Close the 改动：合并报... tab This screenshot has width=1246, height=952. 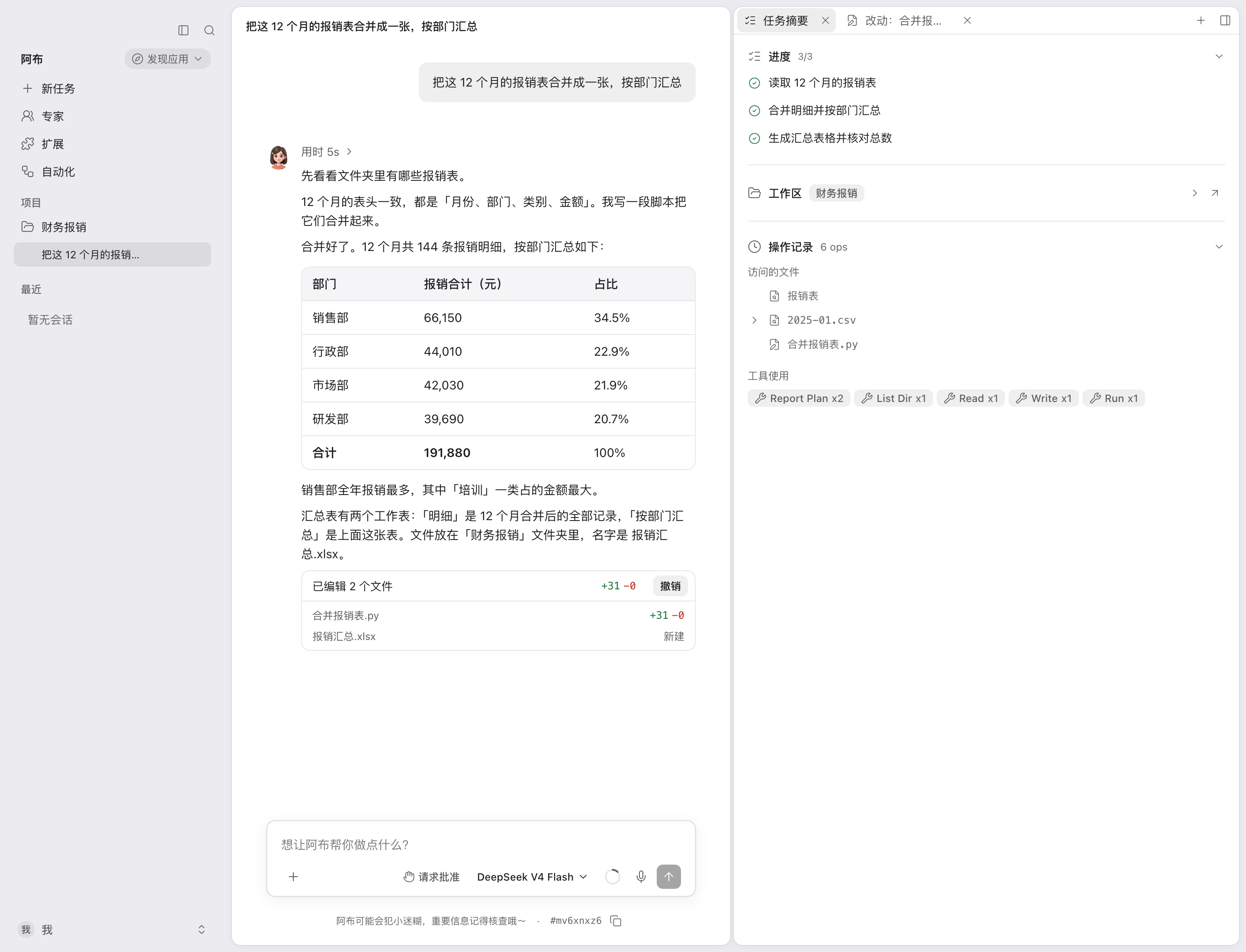(x=967, y=20)
